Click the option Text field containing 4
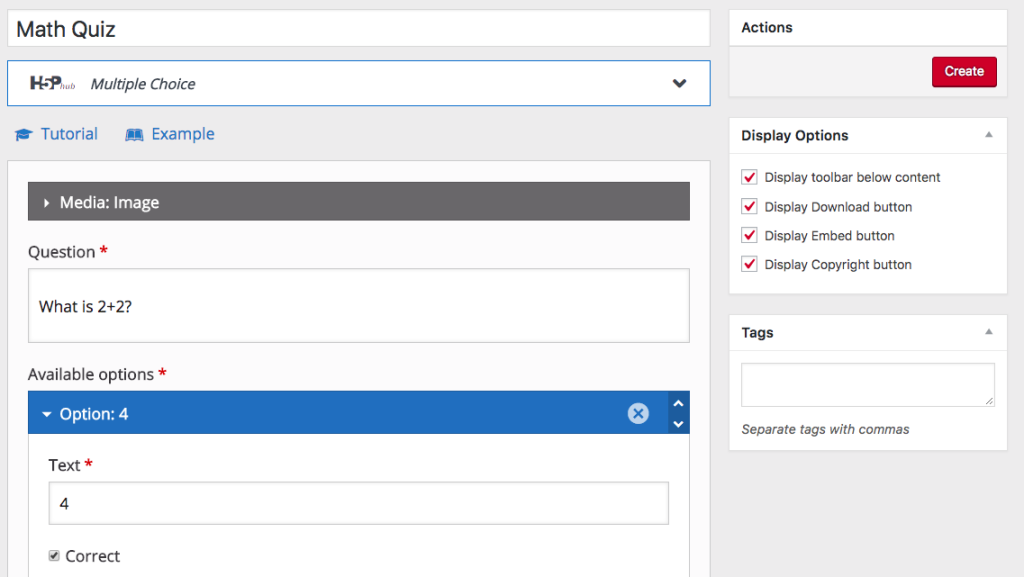Viewport: 1024px width, 577px height. pyautogui.click(x=359, y=503)
